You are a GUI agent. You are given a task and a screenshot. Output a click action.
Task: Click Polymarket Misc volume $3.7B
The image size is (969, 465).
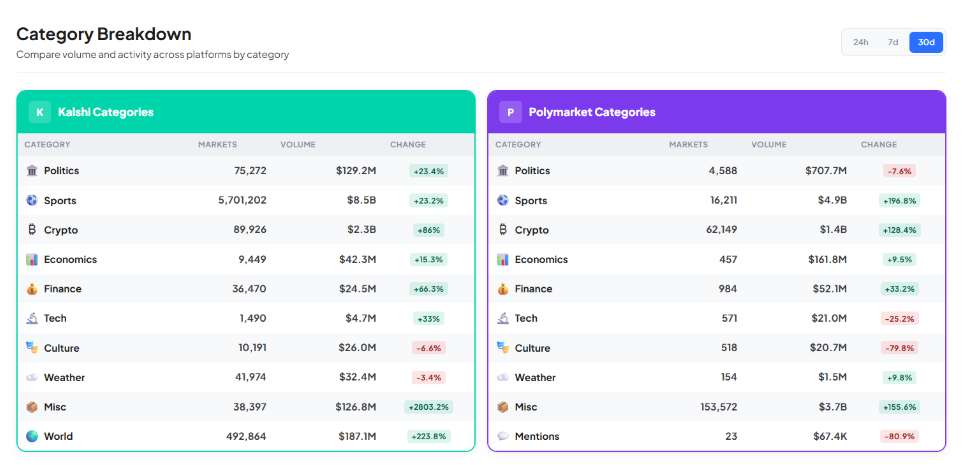[832, 407]
